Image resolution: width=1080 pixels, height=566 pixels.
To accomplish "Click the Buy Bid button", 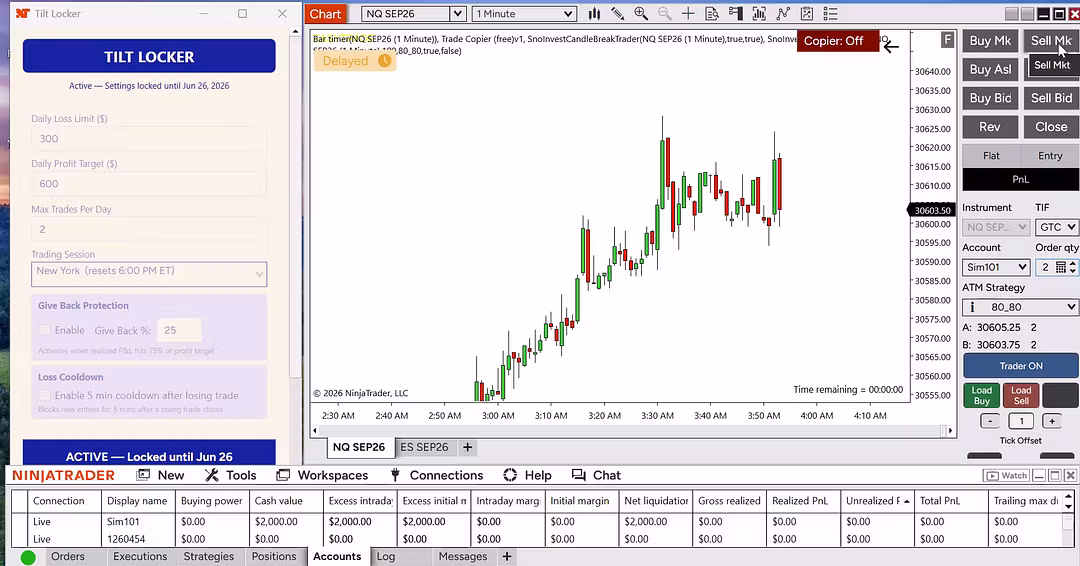I will [990, 98].
